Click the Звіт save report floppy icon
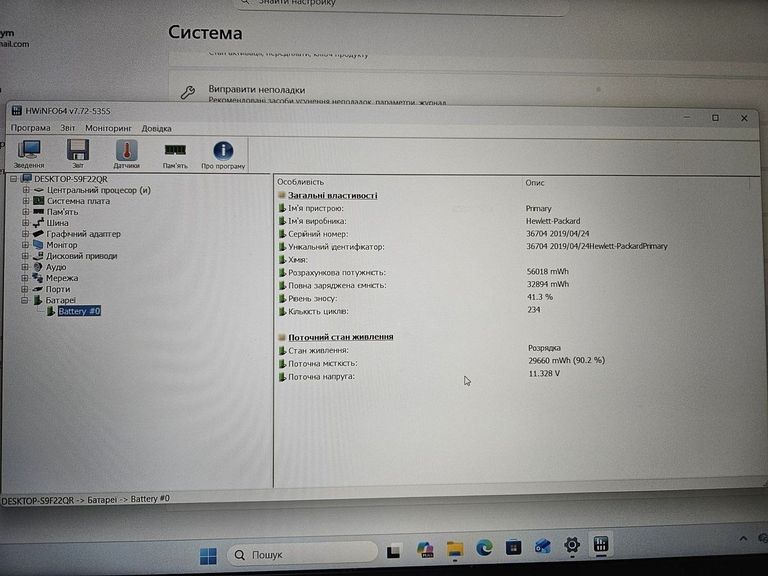The height and width of the screenshot is (576, 768). click(x=78, y=154)
